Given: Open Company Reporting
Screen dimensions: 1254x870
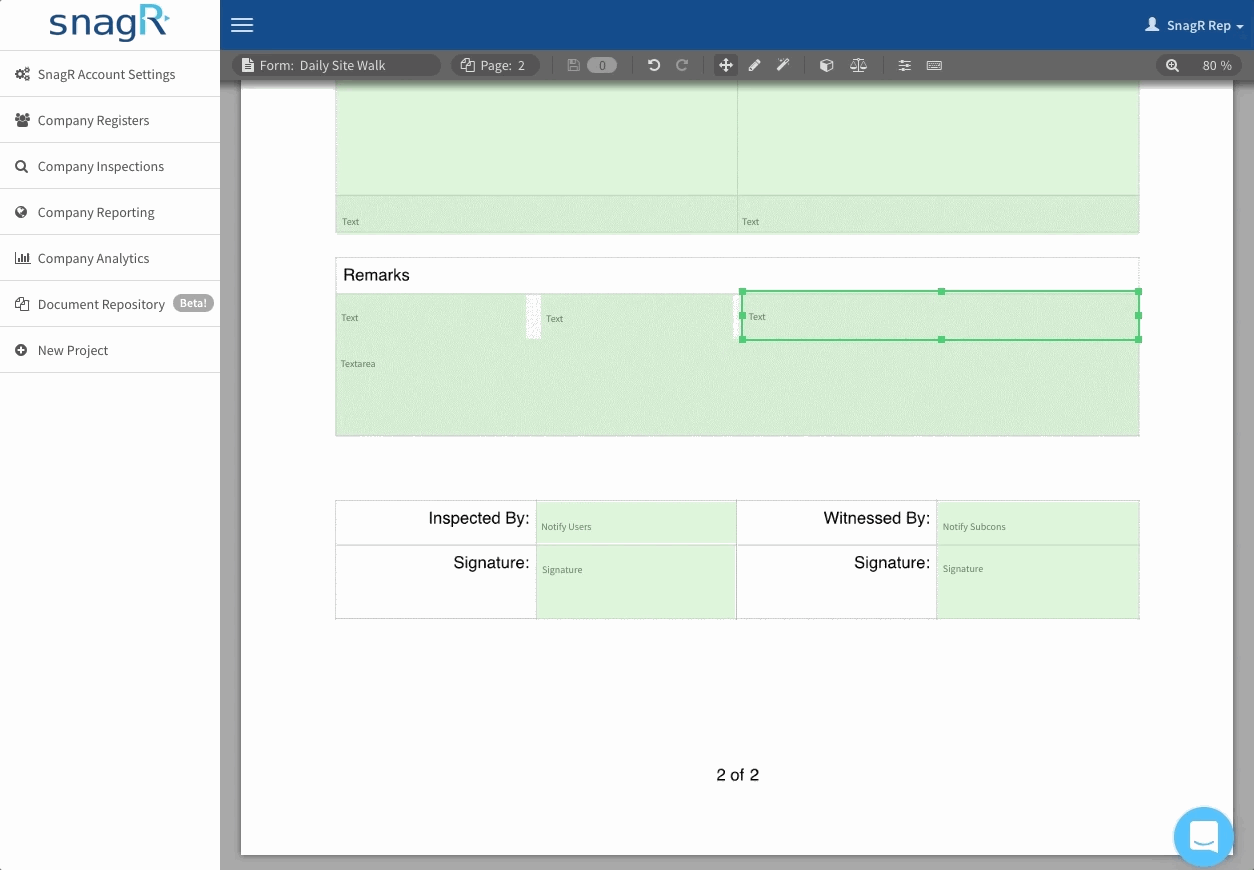Looking at the screenshot, I should pos(110,212).
